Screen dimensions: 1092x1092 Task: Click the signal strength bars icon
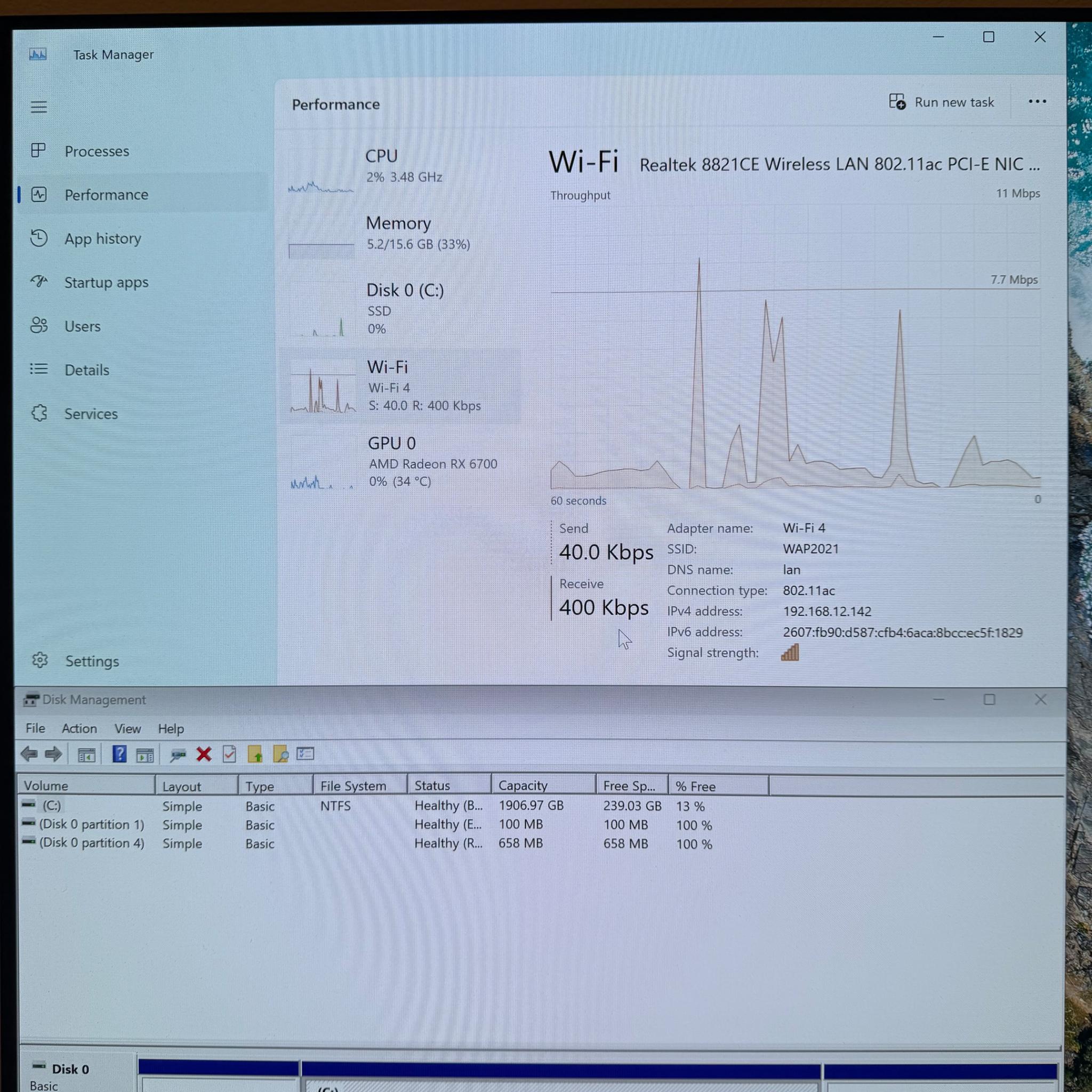[790, 652]
